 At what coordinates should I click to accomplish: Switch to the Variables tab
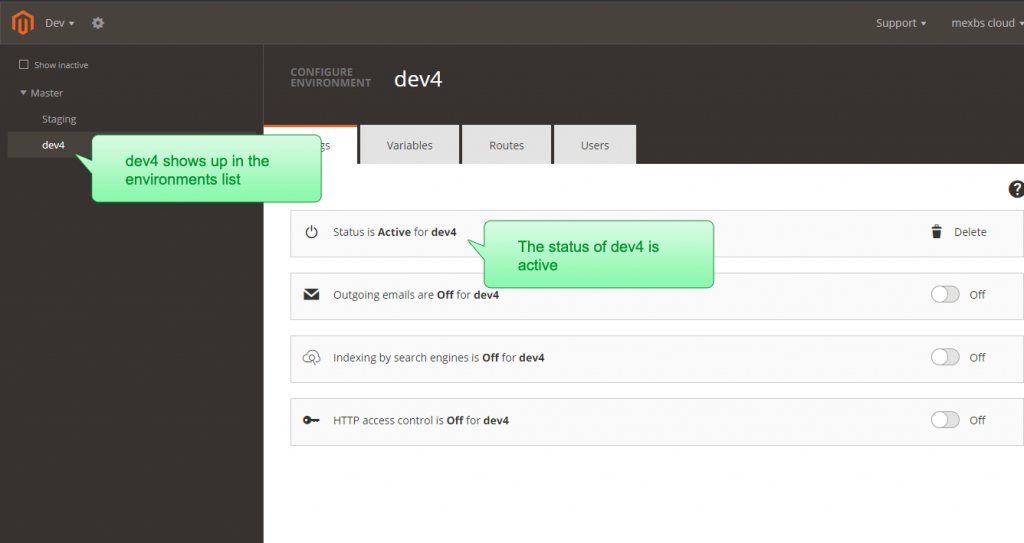(x=409, y=145)
